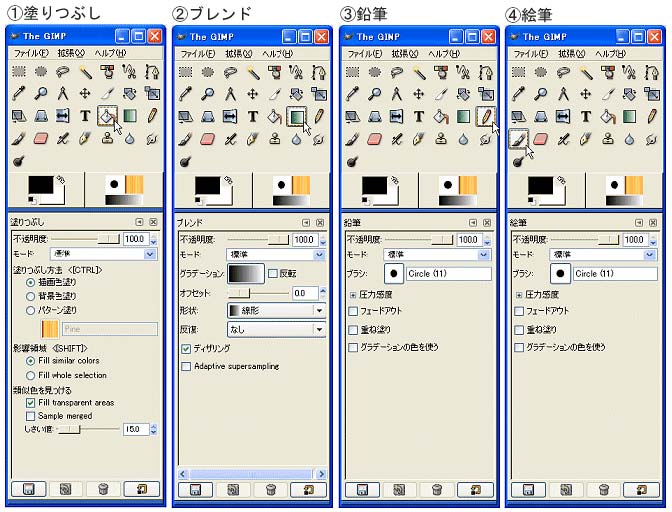This screenshot has height=512, width=672.
Task: Pick the Eraser tool in the 塗りつぶし window
Action: click(x=41, y=138)
